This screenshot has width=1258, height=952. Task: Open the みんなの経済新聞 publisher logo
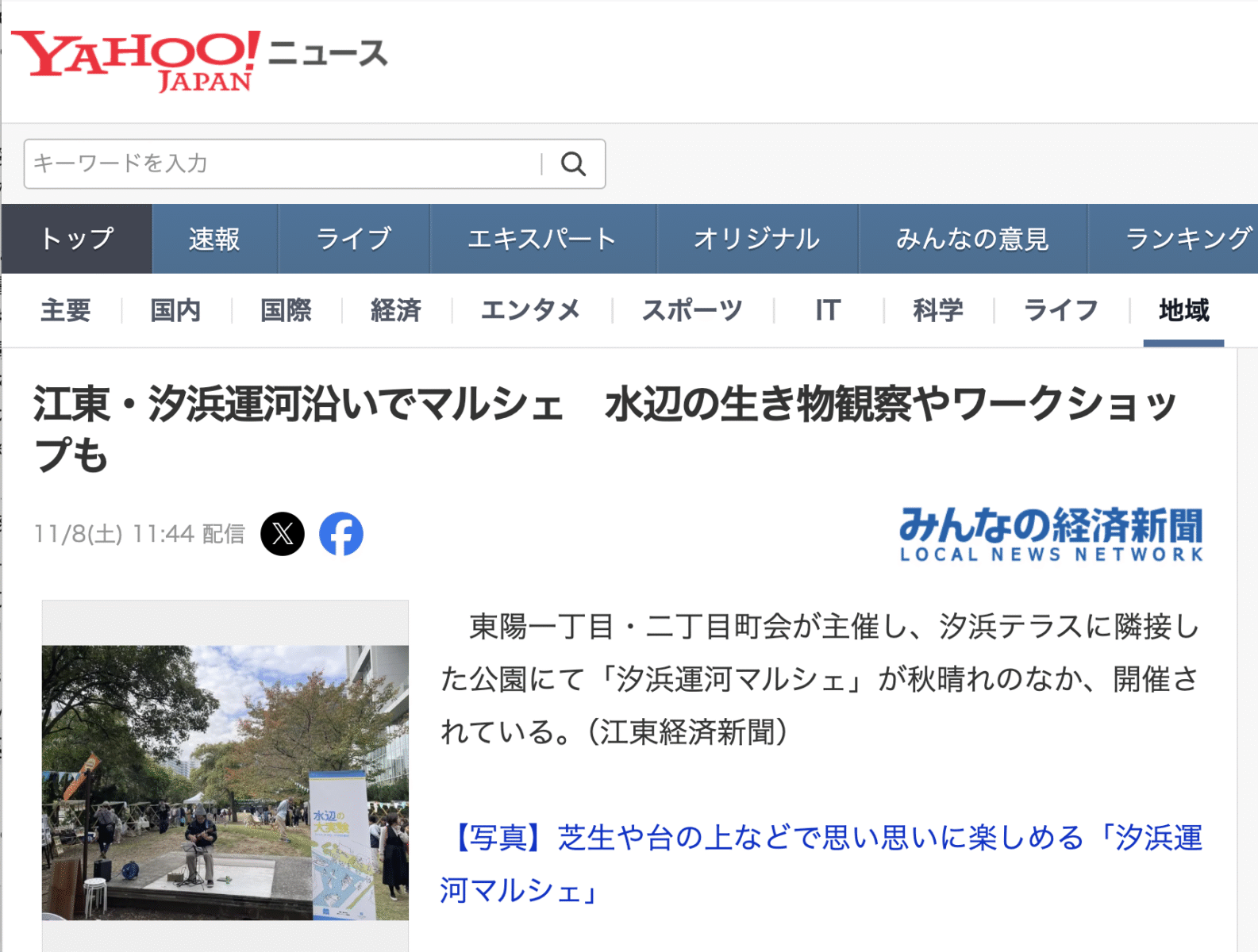(x=1051, y=534)
